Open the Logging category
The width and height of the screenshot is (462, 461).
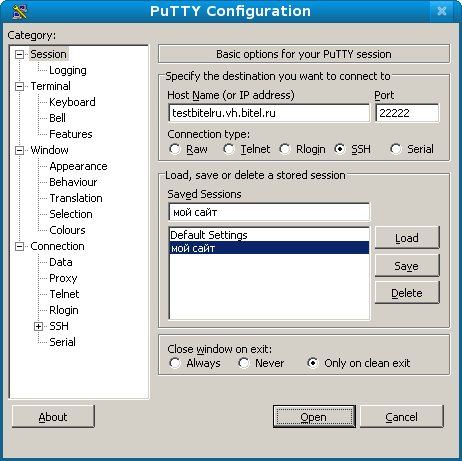coord(68,70)
